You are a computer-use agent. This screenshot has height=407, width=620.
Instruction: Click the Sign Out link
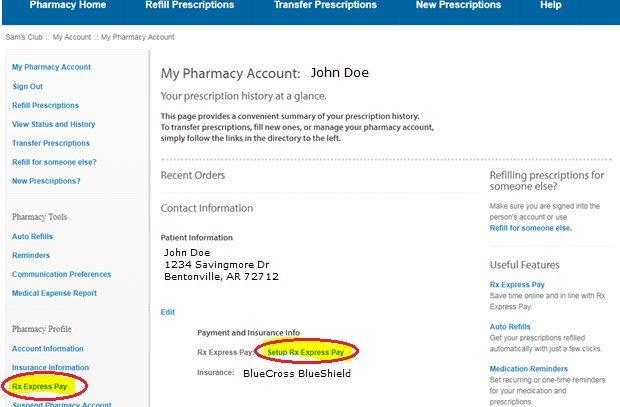(29, 86)
